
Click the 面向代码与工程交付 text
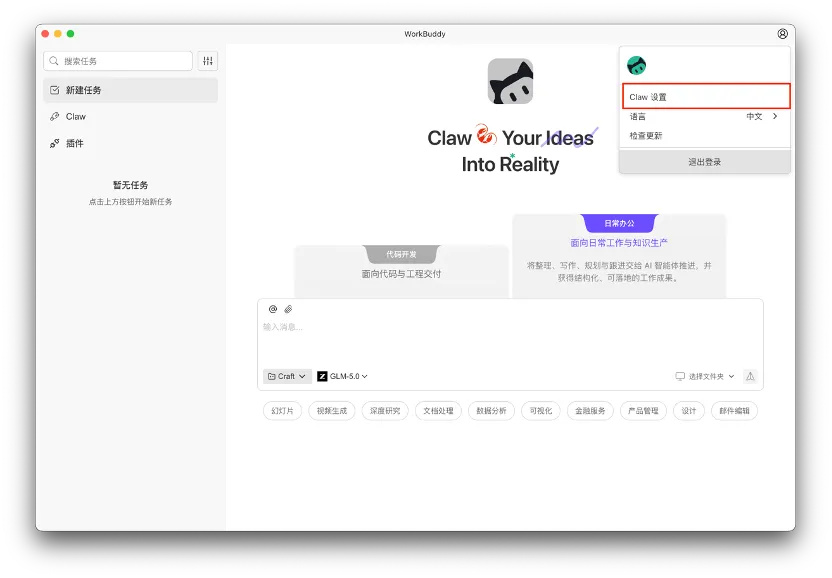point(401,274)
